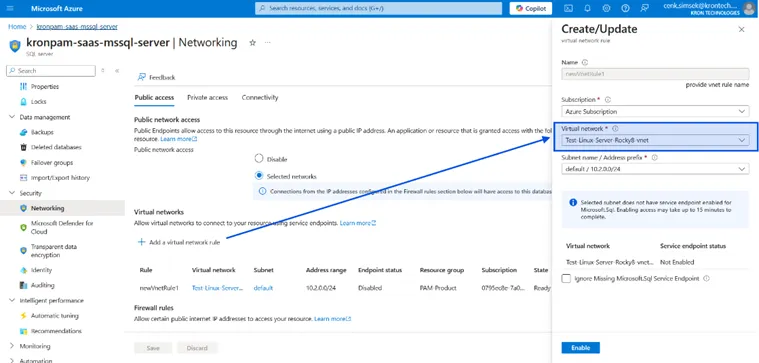Viewport: 759px width, 363px height.
Task: Open the account menu at top right
Action: click(x=709, y=9)
